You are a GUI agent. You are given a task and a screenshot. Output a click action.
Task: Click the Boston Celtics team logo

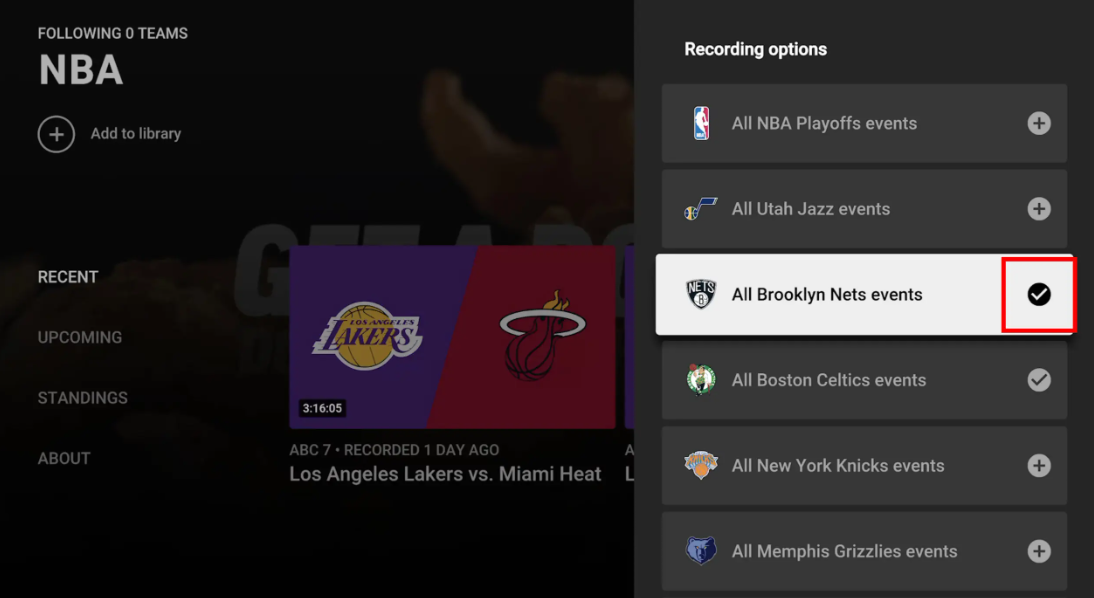[x=701, y=380]
